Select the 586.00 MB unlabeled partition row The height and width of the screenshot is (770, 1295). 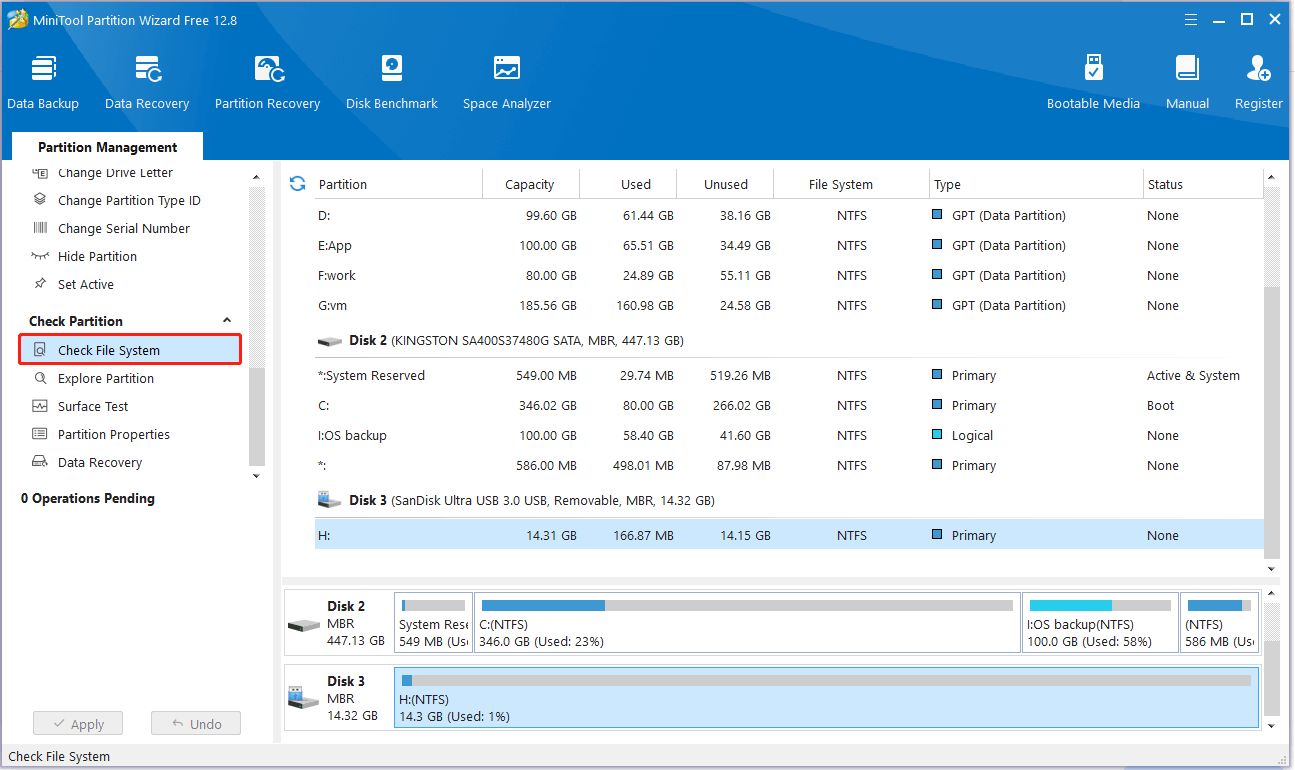coord(790,465)
